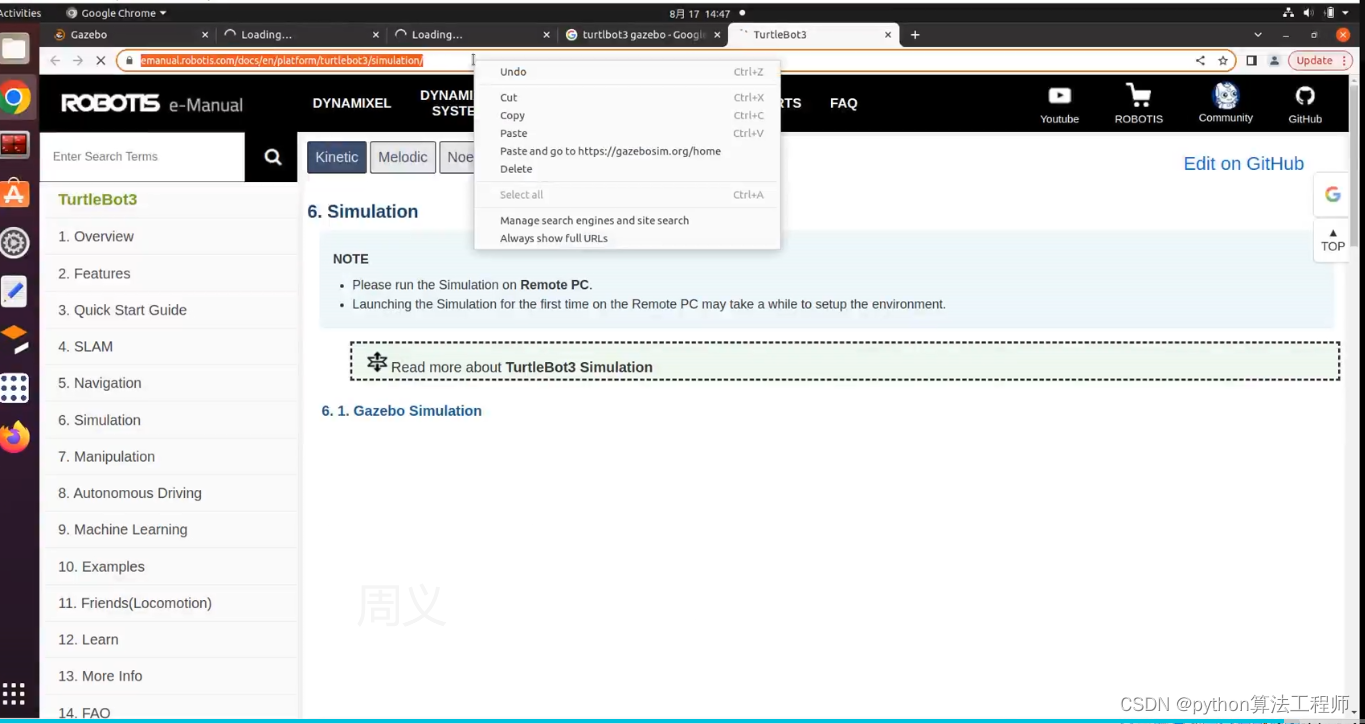Choose Manage search engines and site search
1365x724 pixels.
tap(627, 220)
